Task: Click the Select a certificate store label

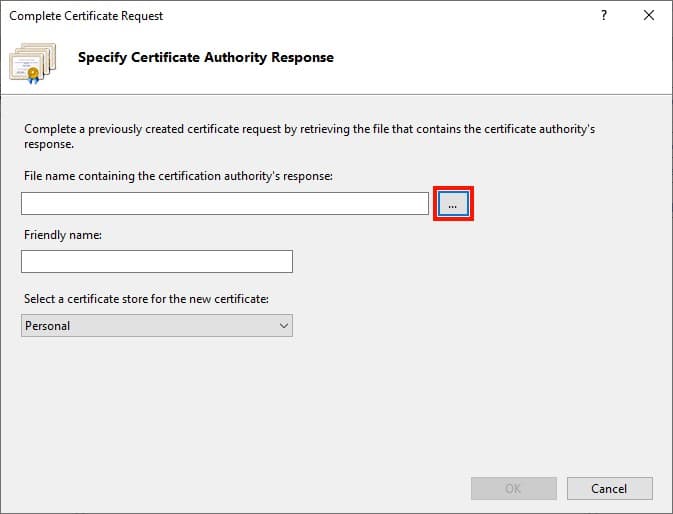Action: (x=146, y=299)
